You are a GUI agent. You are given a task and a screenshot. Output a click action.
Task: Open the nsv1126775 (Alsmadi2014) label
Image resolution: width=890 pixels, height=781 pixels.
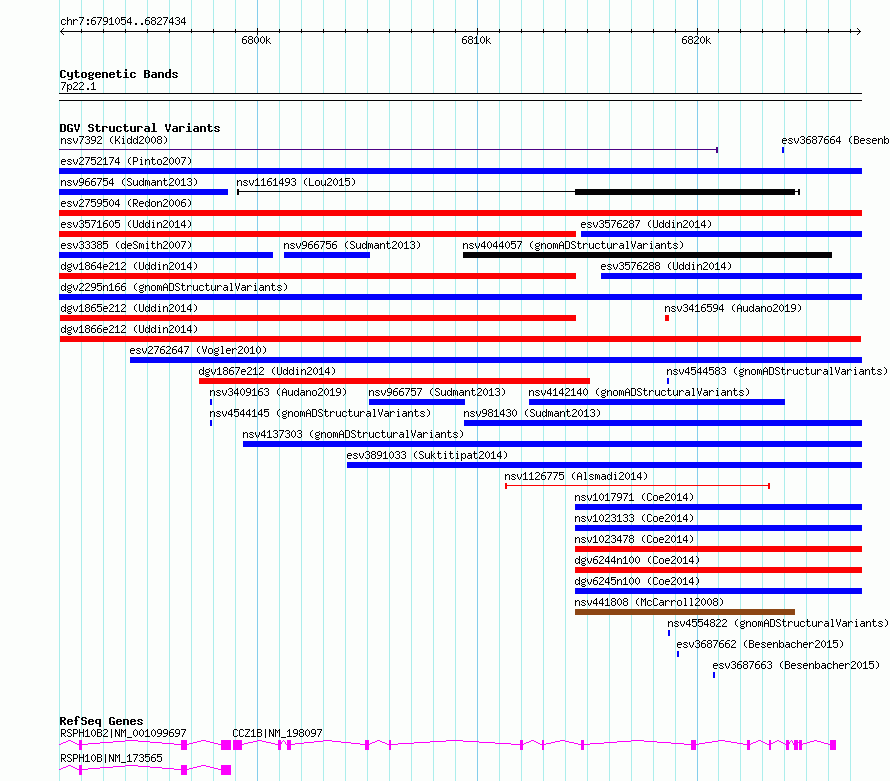[576, 476]
